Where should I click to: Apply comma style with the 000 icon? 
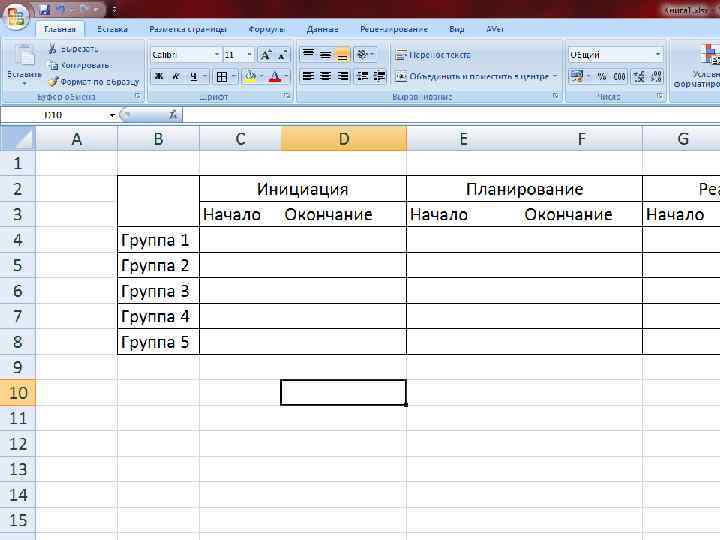[619, 76]
